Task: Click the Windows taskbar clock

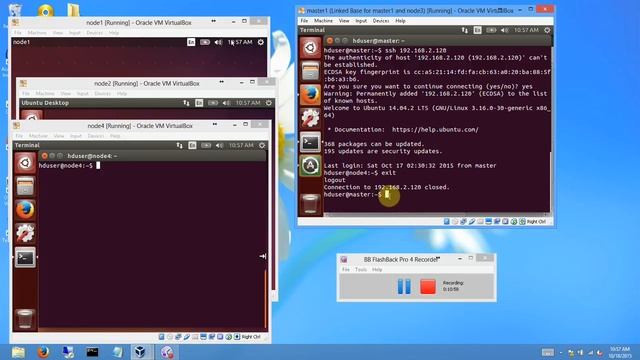Action: pyautogui.click(x=620, y=352)
